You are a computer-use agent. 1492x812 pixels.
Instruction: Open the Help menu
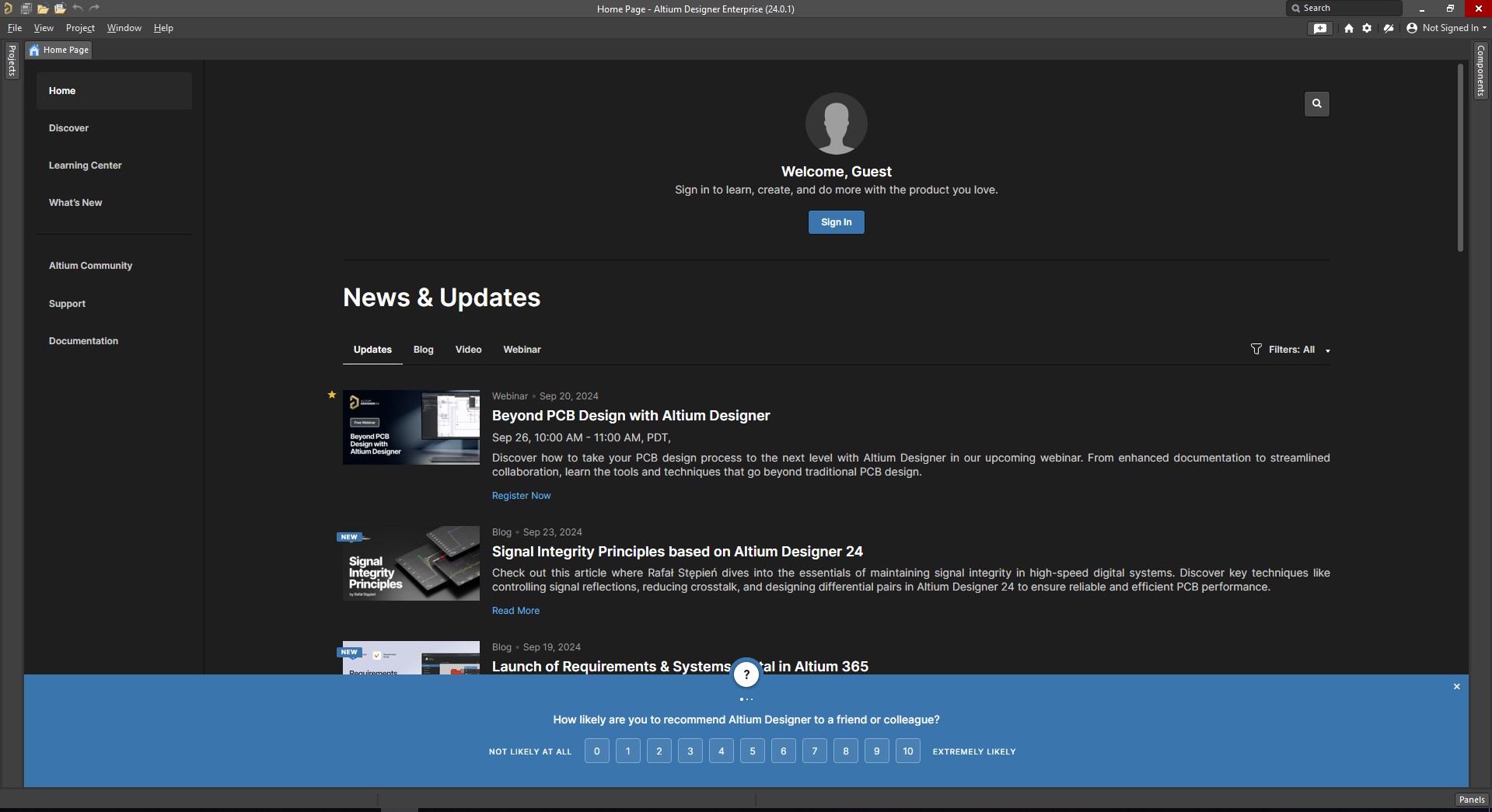[163, 28]
